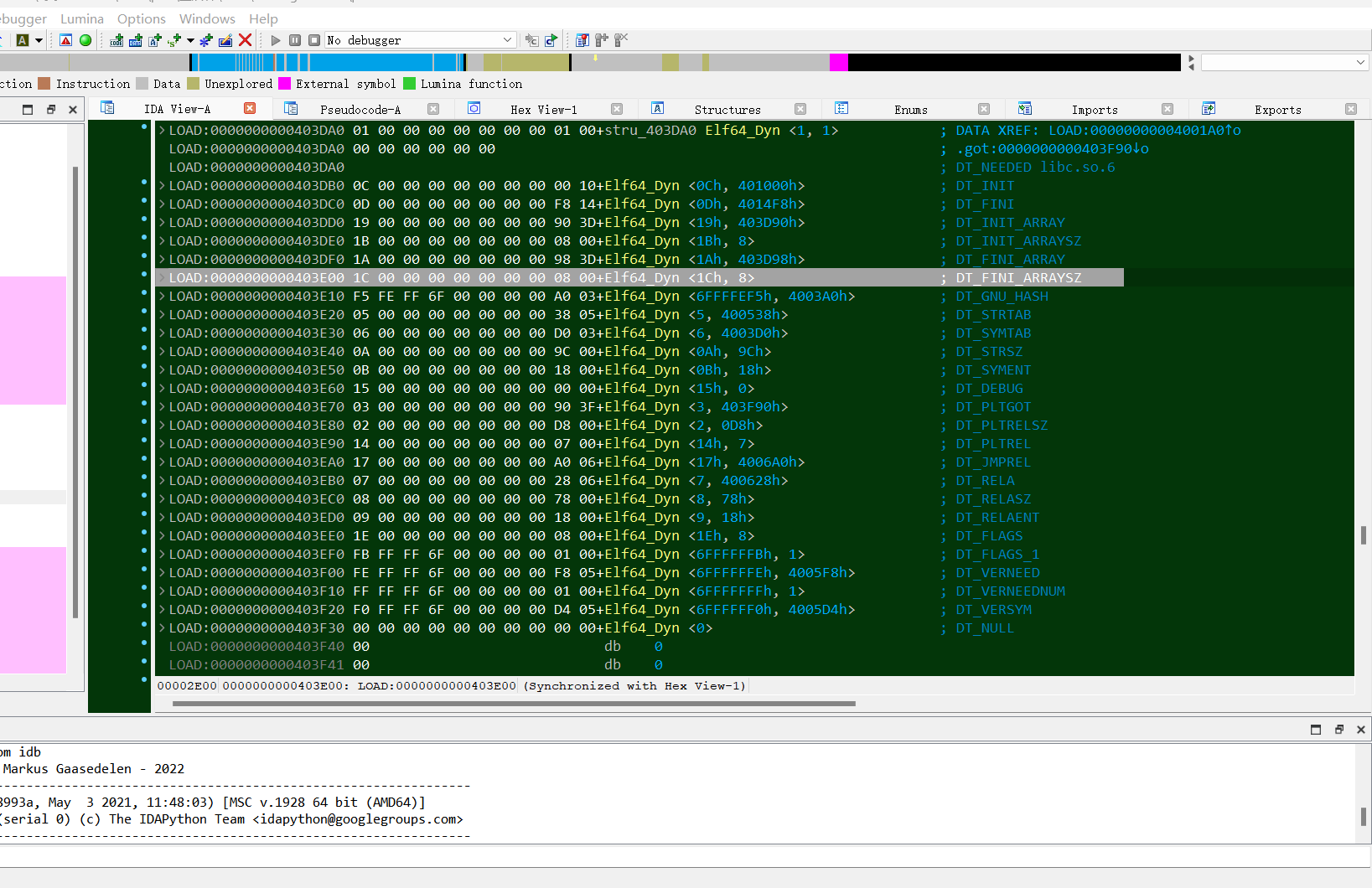The width and height of the screenshot is (1372, 888).
Task: Click the create string 'A' plus icon
Action: click(x=155, y=40)
